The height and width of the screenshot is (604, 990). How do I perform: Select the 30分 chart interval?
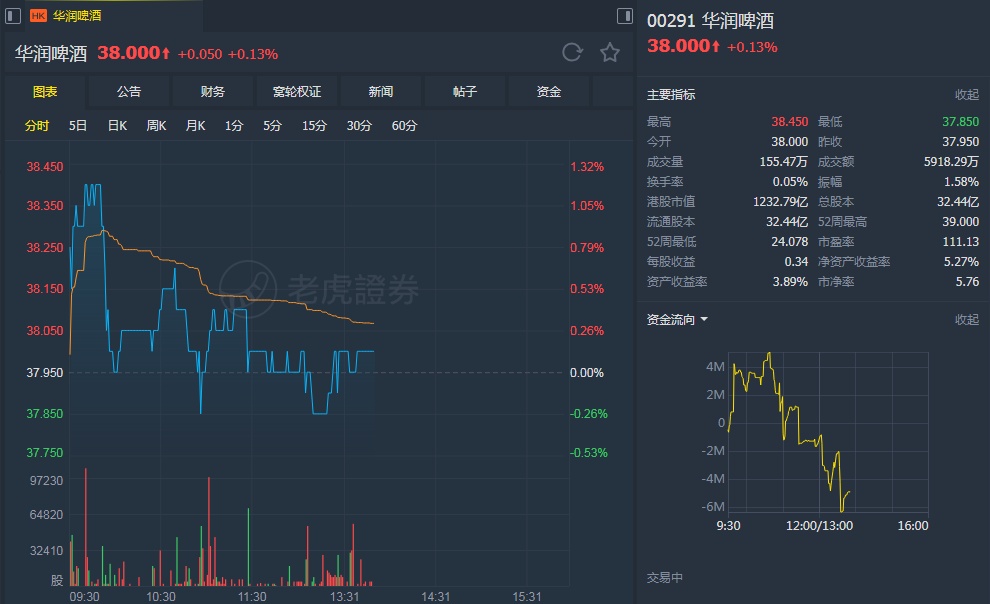coord(359,126)
